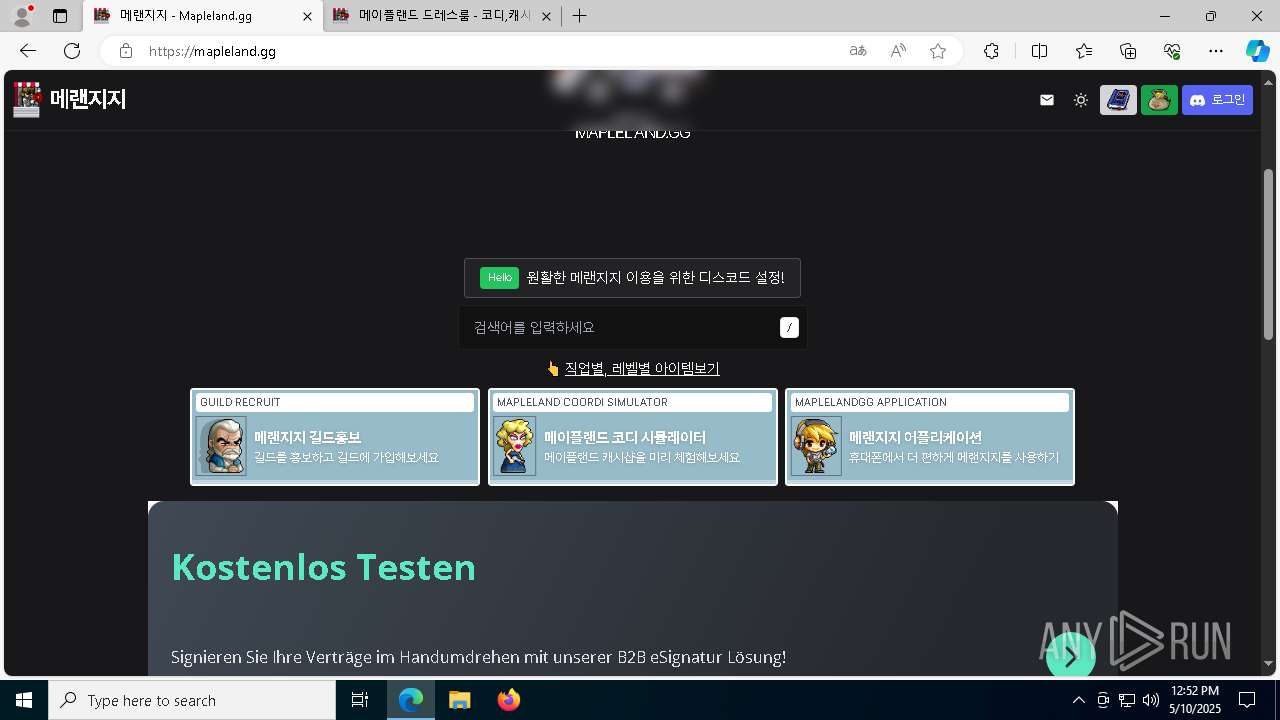
Task: Open the Windows Start menu
Action: click(x=24, y=700)
